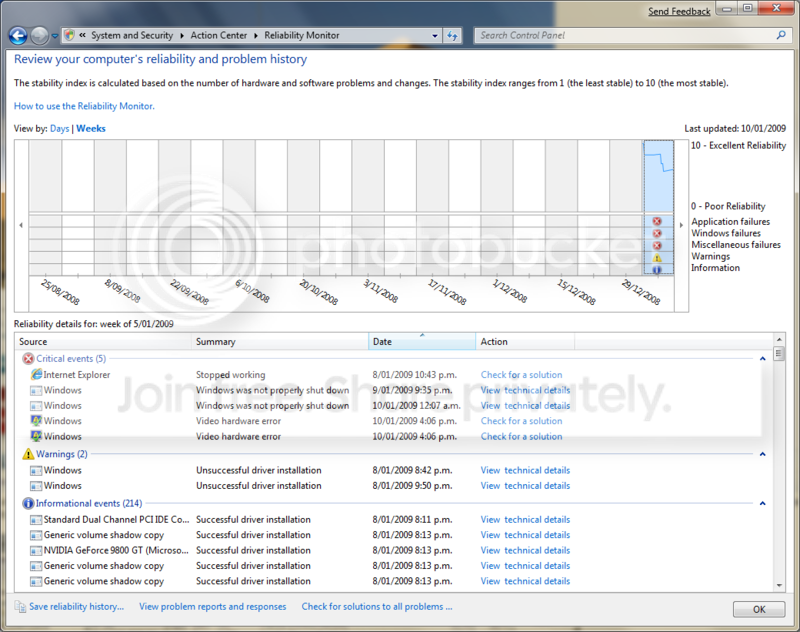View technical details for 9:50 p.m. driver warning

(526, 486)
